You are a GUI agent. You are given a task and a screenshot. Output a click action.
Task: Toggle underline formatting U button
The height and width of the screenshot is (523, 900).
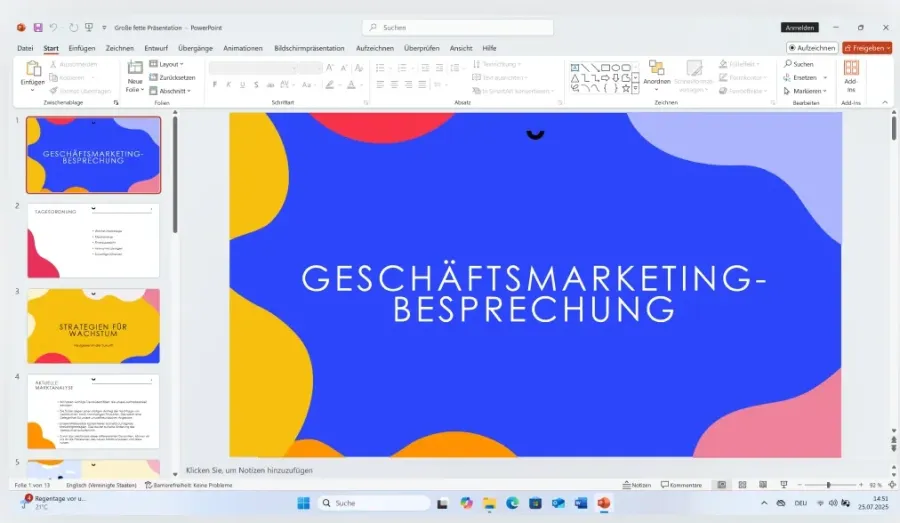242,85
